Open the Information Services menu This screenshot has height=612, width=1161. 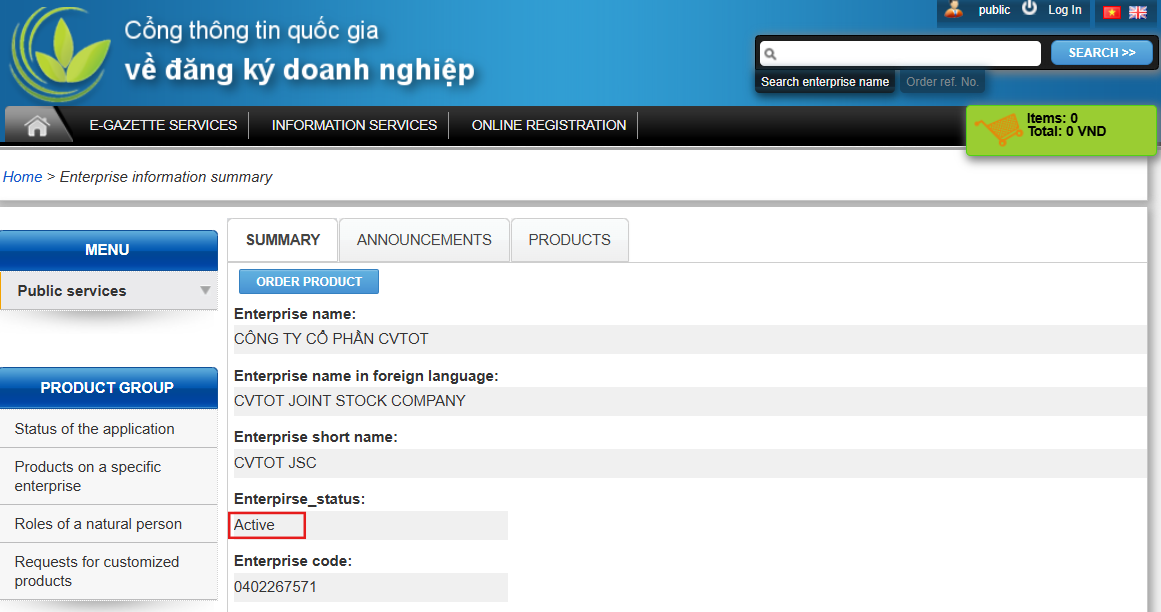pos(354,125)
